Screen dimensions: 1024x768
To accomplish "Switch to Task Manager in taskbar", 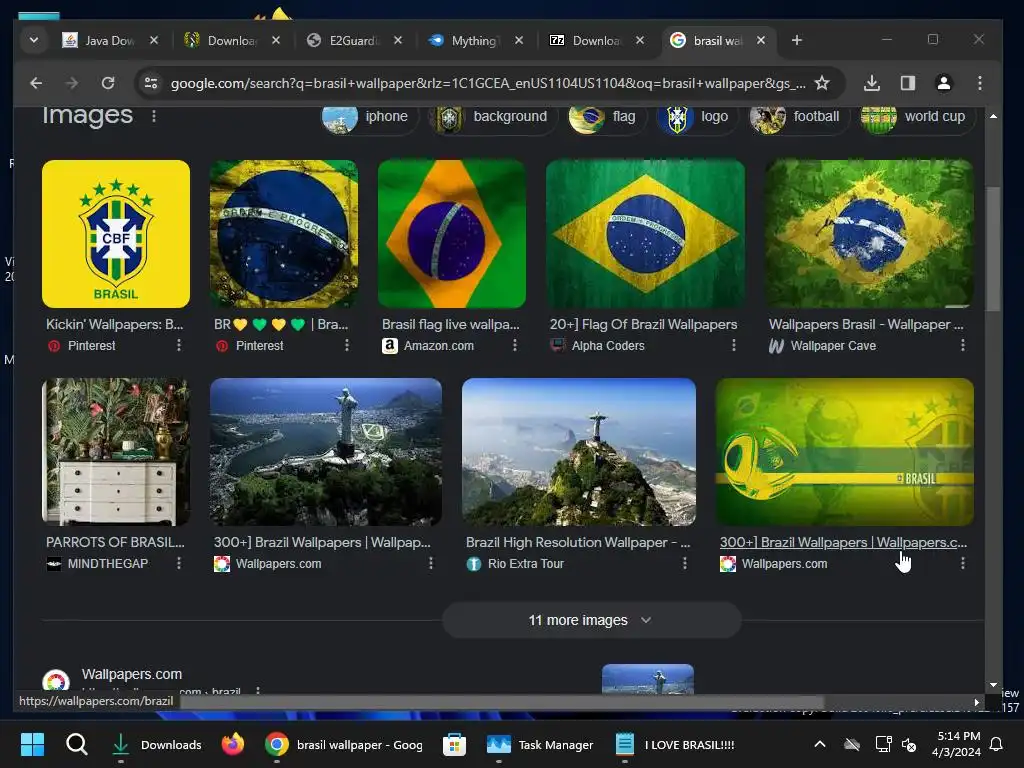I will click(541, 744).
